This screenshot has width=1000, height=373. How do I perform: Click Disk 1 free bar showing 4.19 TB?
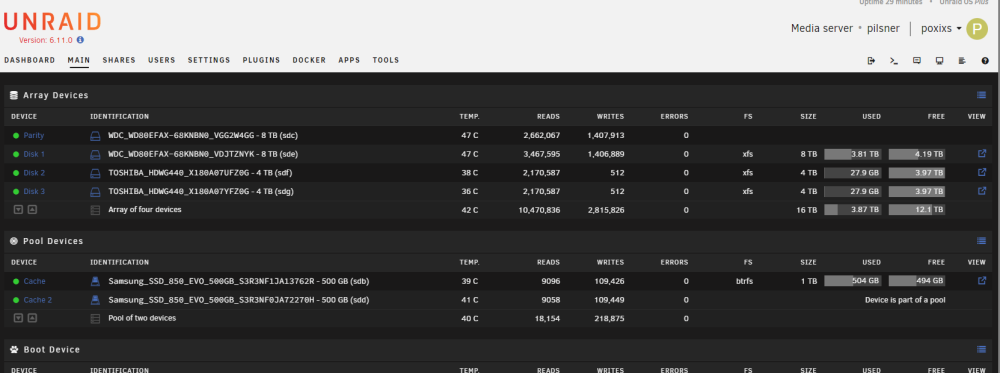916,154
